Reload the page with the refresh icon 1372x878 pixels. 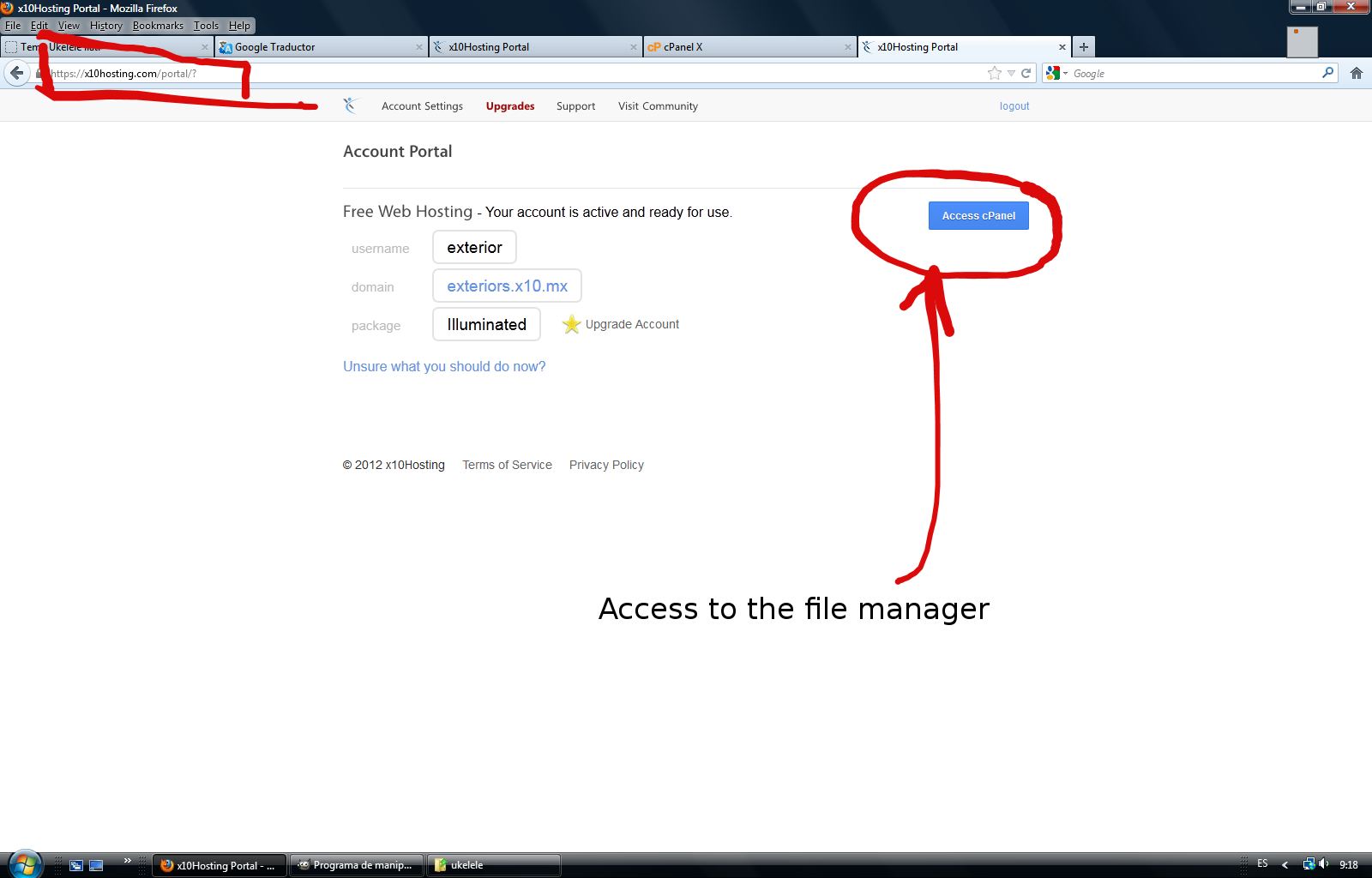pos(1026,73)
